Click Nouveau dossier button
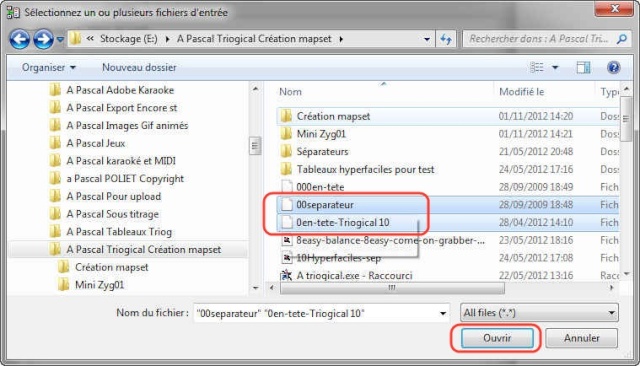This screenshot has height=366, width=640. point(139,67)
